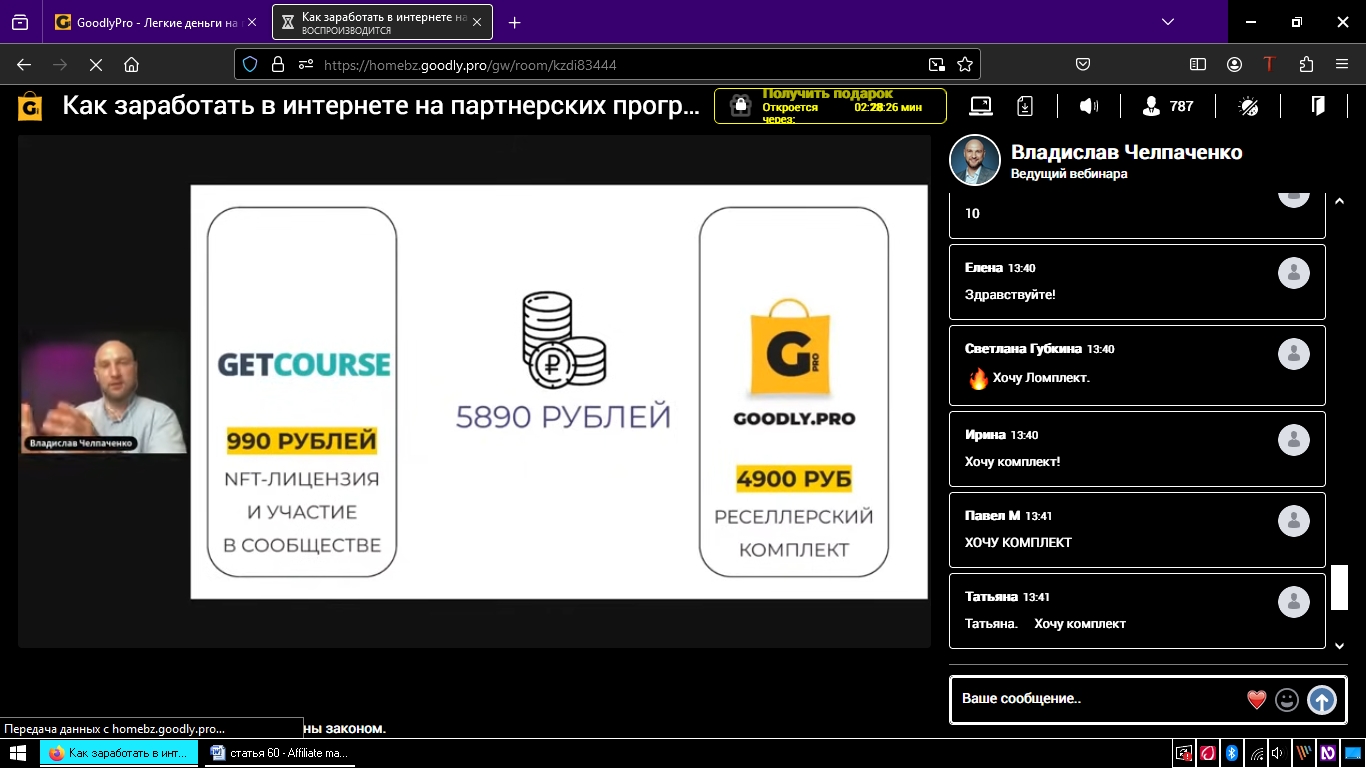Select message 'ХОЧУ КОМПЛЕКТ' by Павел М

point(1018,542)
